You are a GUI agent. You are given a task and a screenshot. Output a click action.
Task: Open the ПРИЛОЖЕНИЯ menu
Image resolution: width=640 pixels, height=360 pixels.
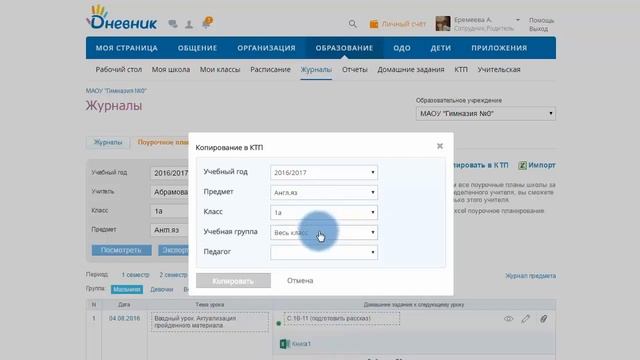[499, 48]
